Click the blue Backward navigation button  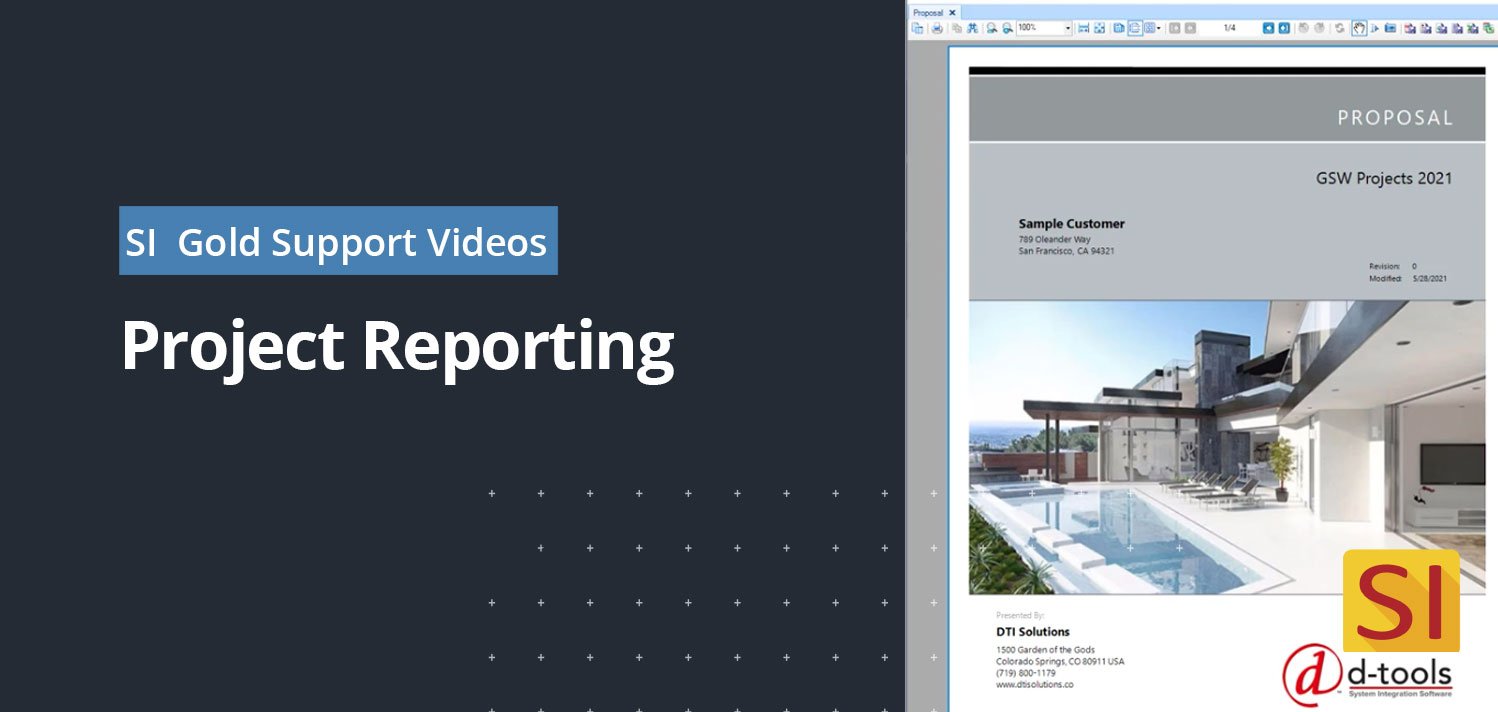(x=1268, y=28)
